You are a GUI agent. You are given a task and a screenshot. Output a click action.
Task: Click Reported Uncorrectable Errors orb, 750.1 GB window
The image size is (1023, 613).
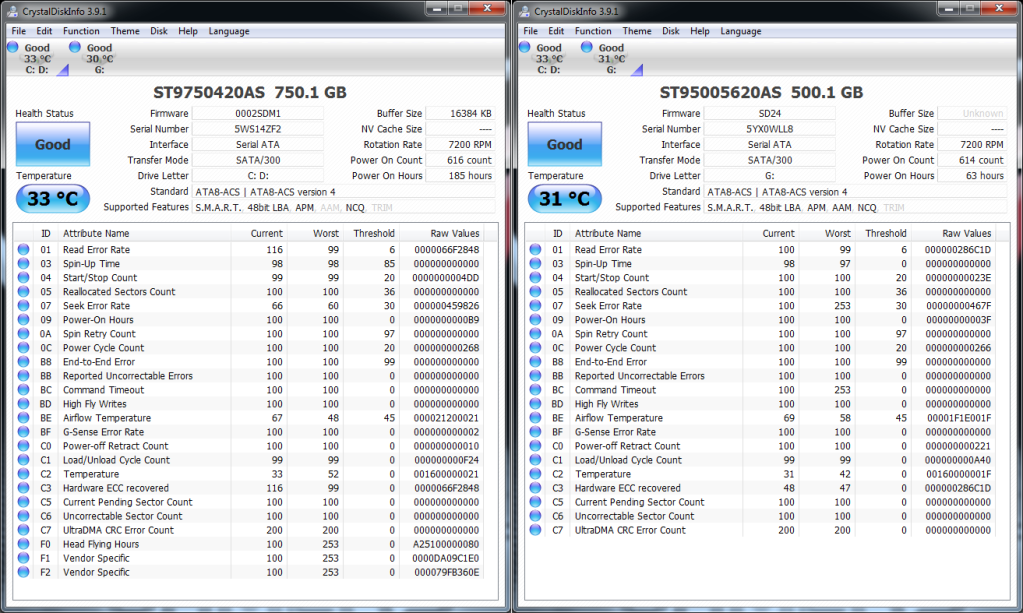[x=23, y=376]
